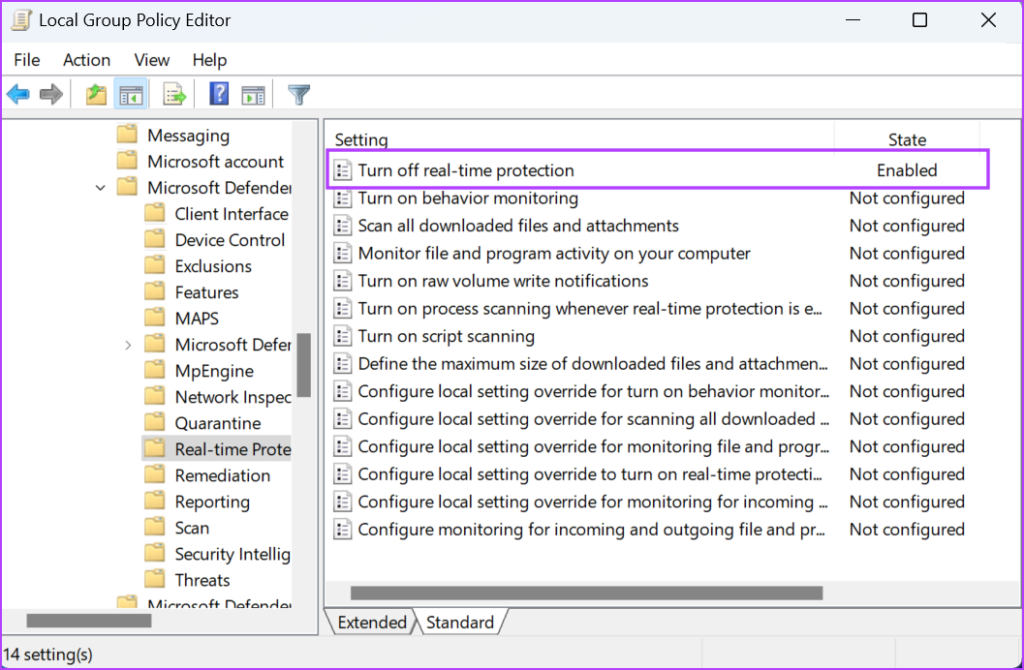Select the Security Intellig tree folder

pyautogui.click(x=232, y=553)
